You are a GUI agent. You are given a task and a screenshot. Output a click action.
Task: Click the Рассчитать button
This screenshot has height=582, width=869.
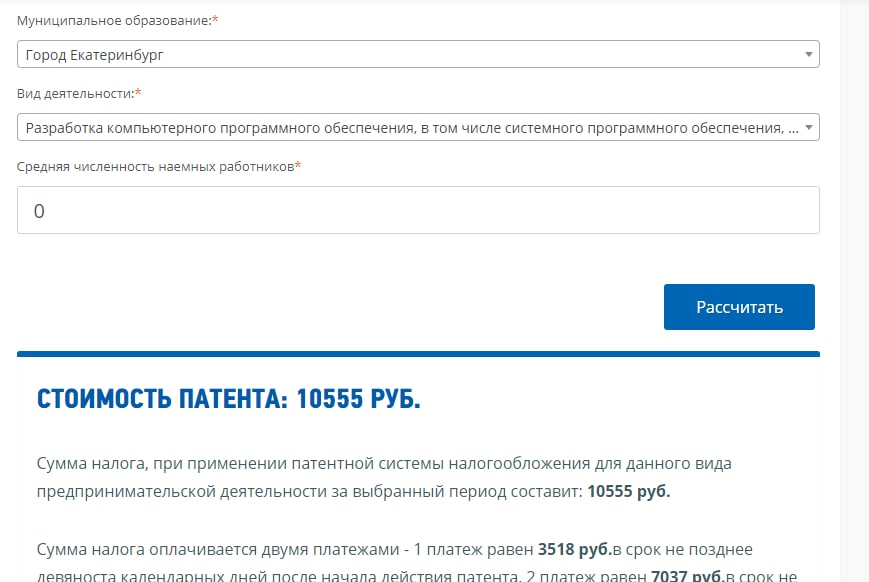[739, 307]
